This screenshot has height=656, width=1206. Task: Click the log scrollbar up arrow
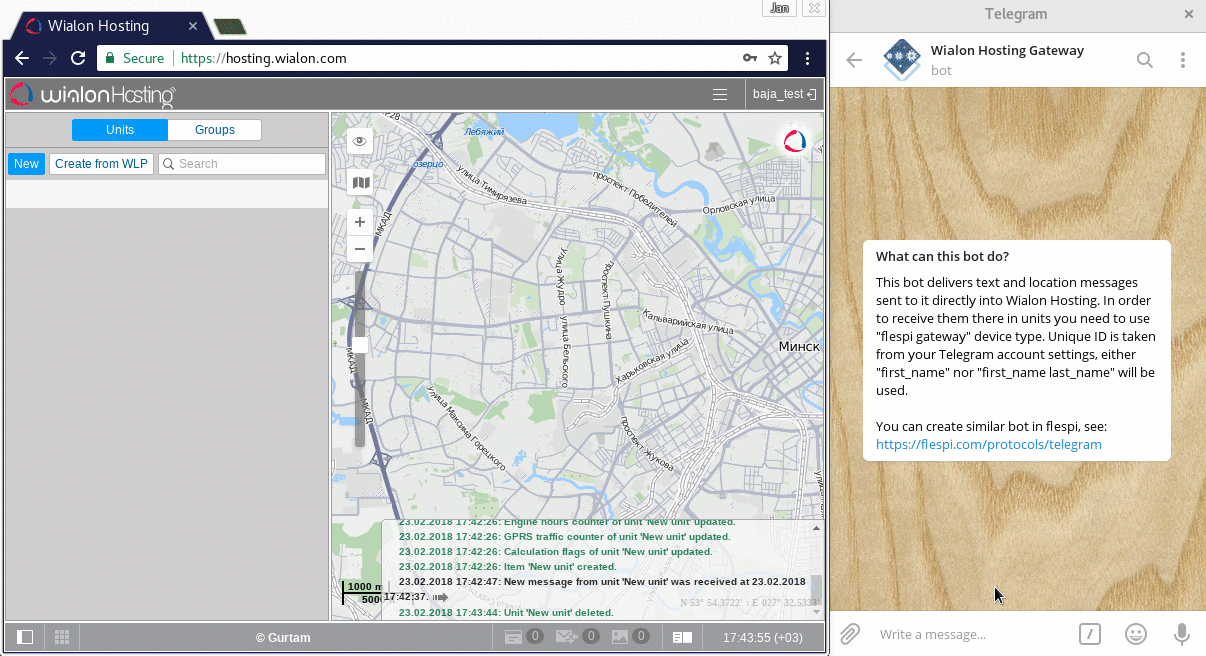[x=817, y=527]
